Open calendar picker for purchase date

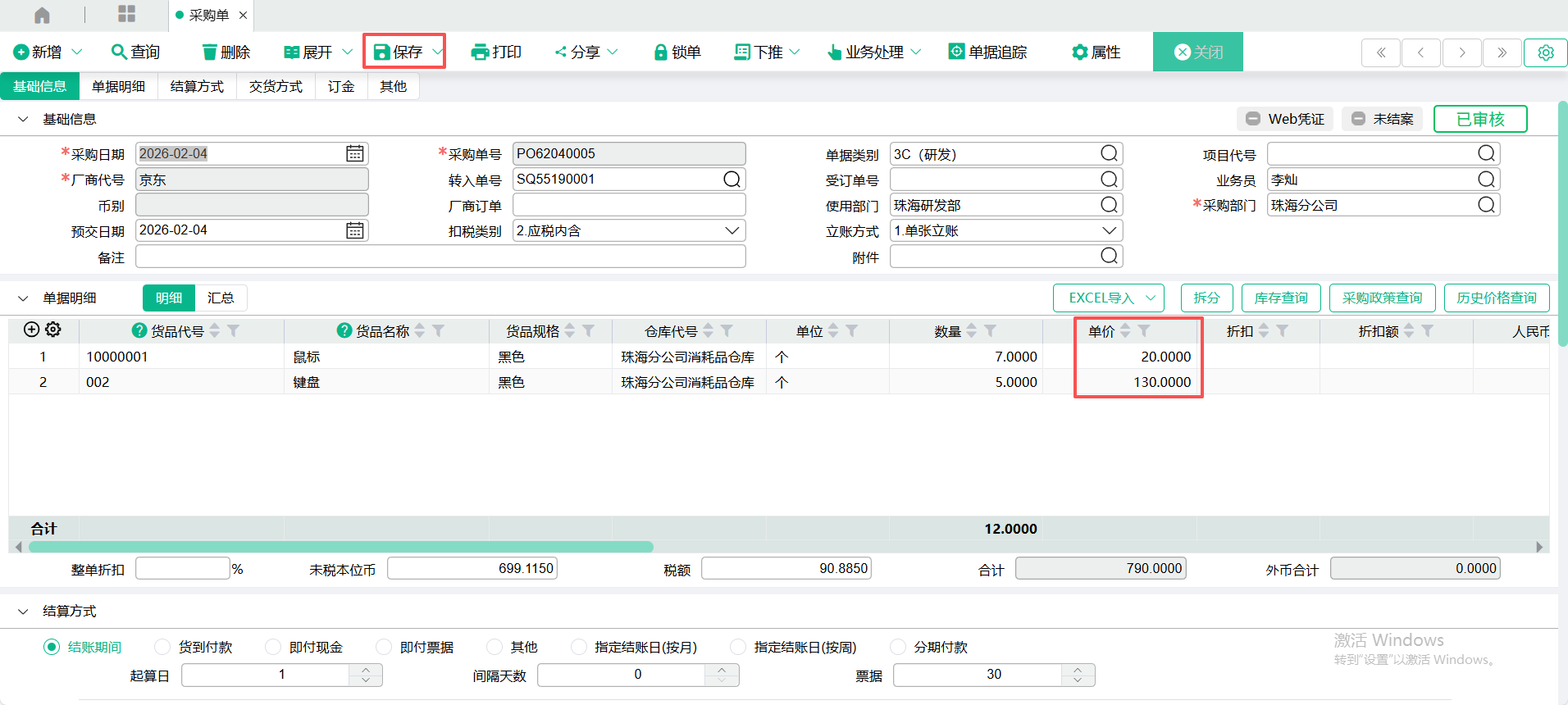(354, 154)
